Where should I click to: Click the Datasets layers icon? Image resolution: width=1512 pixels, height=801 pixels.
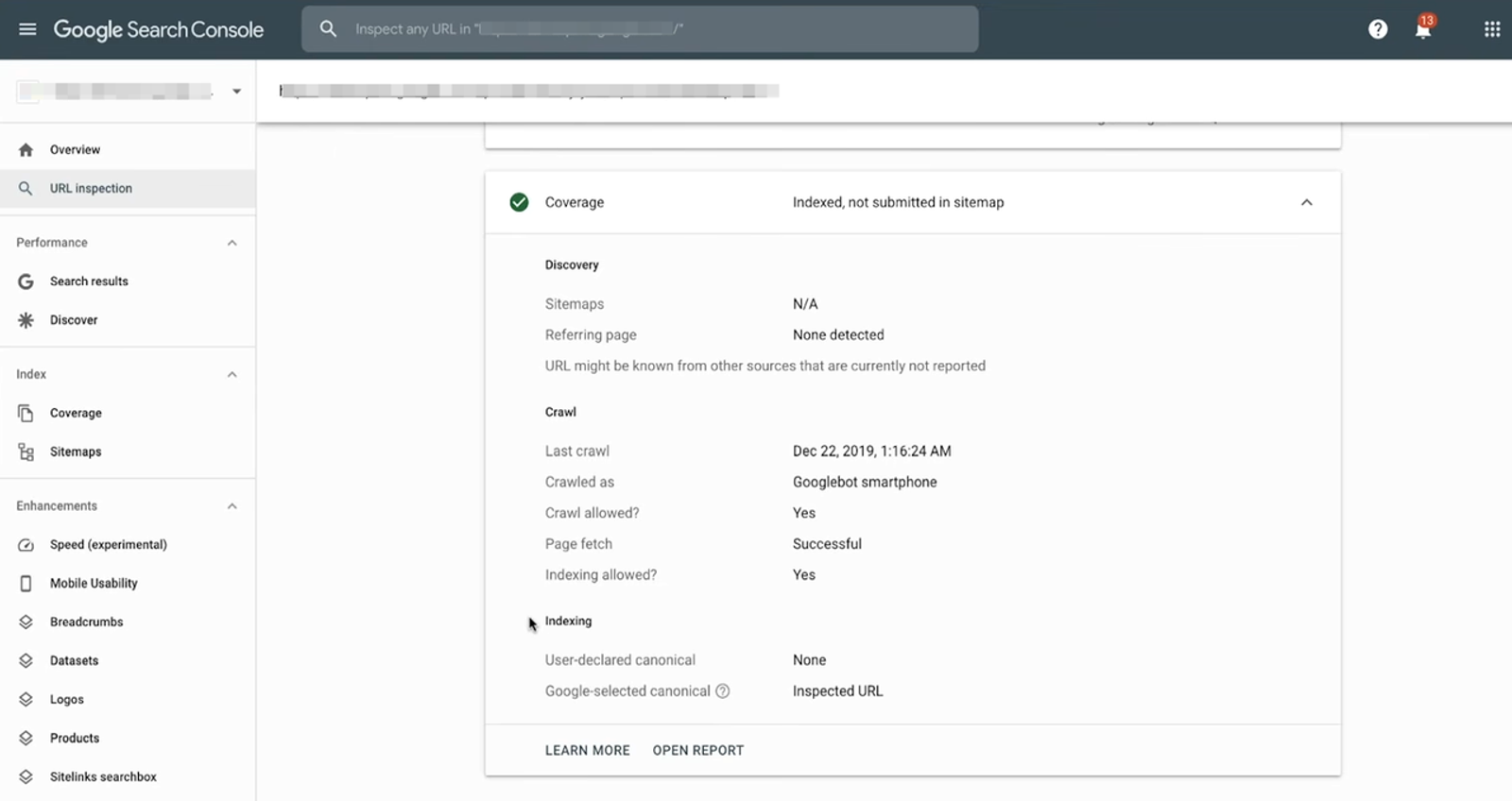[26, 661]
